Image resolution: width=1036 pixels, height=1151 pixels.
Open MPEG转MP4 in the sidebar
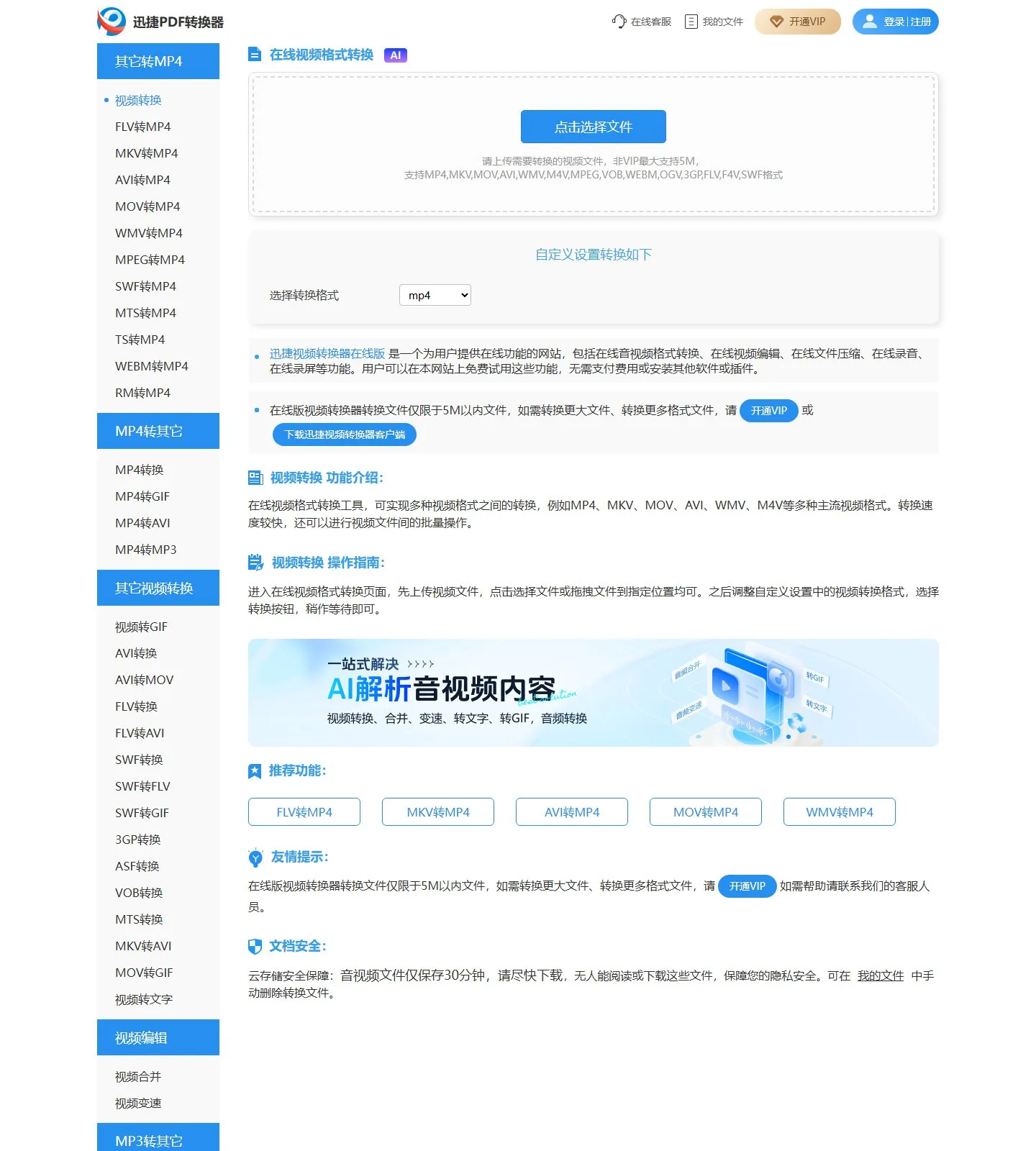(x=150, y=260)
